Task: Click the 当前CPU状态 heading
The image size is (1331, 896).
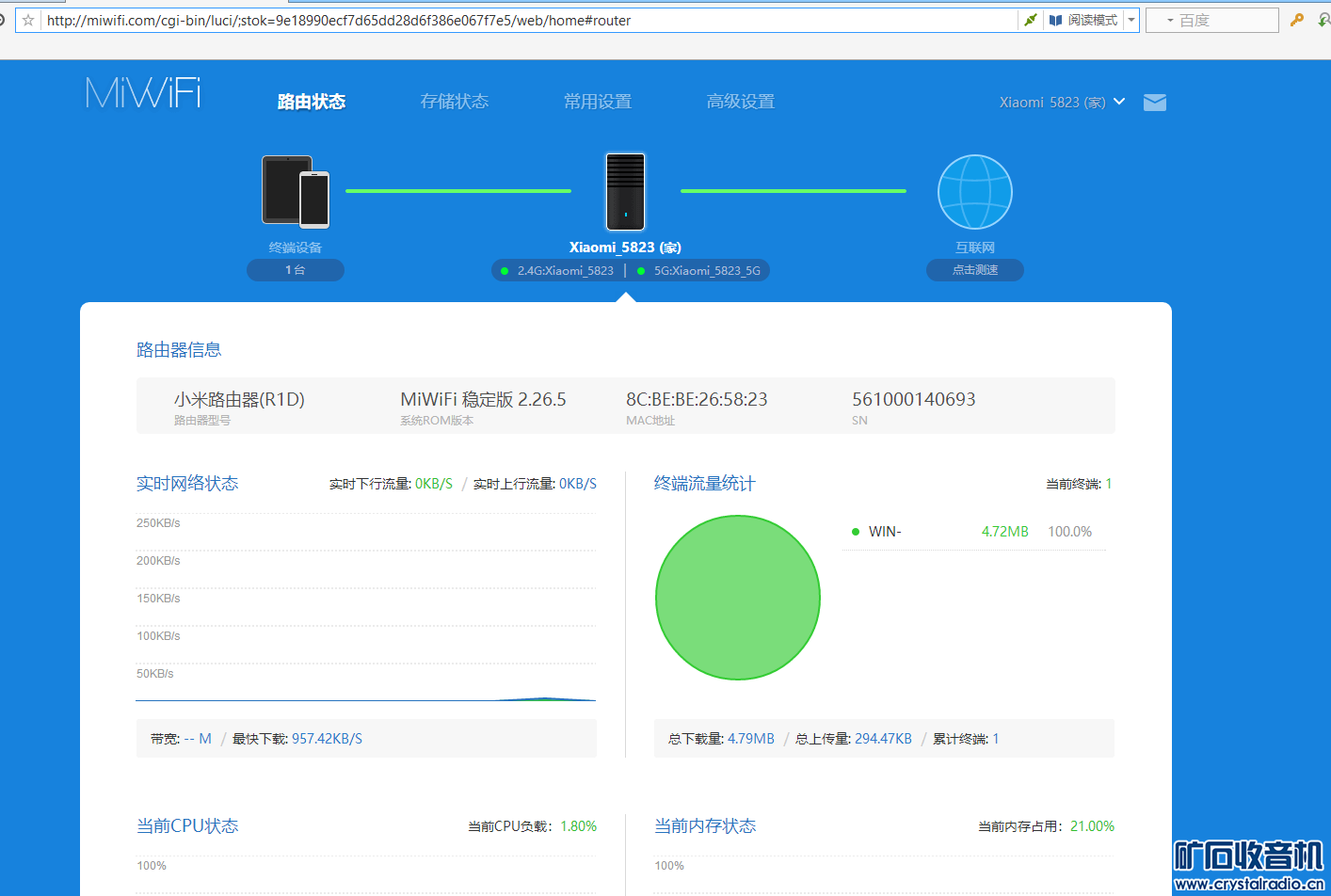Action: point(187,826)
